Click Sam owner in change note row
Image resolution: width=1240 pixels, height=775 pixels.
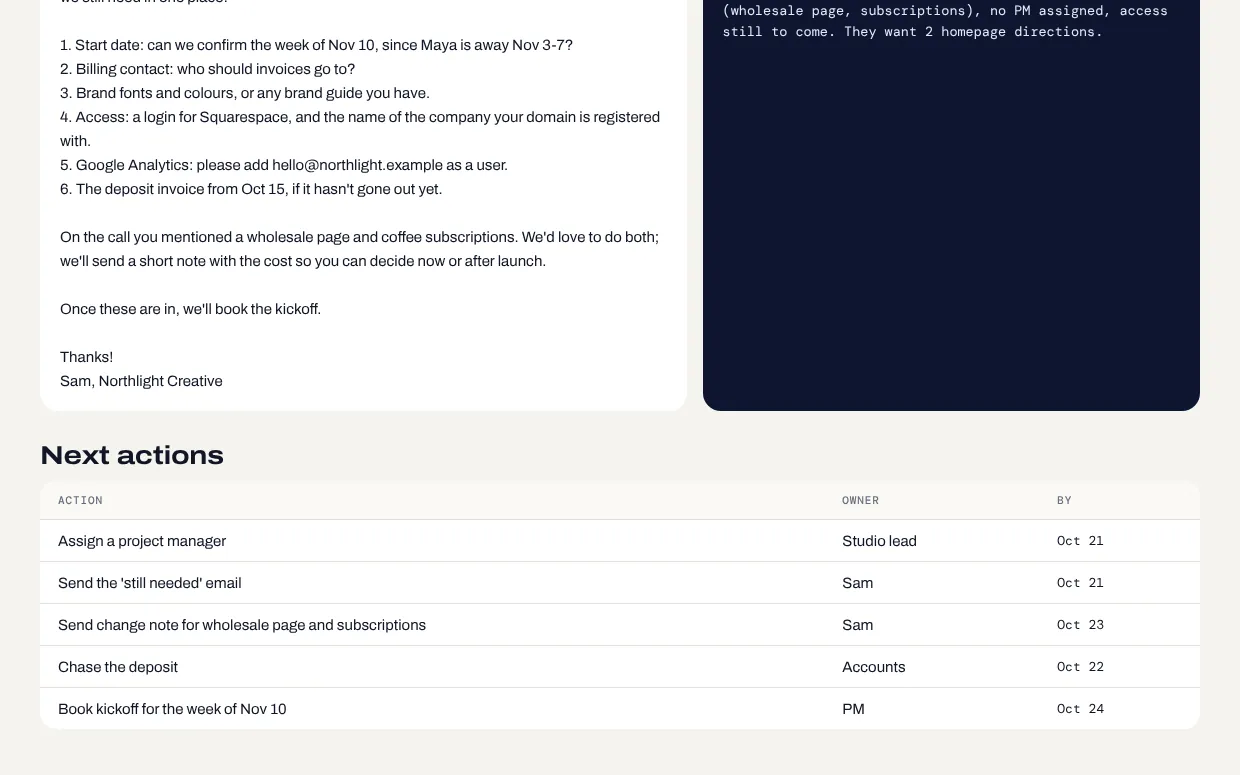(857, 625)
